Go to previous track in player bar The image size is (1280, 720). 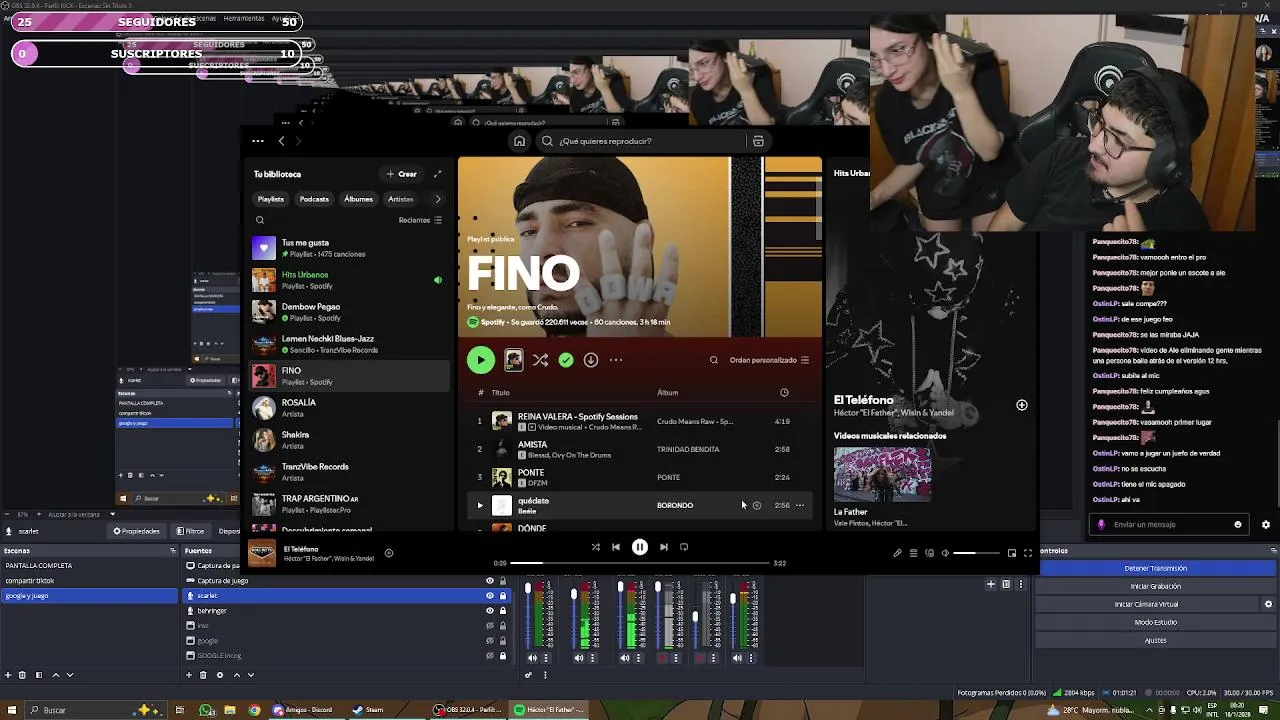616,547
